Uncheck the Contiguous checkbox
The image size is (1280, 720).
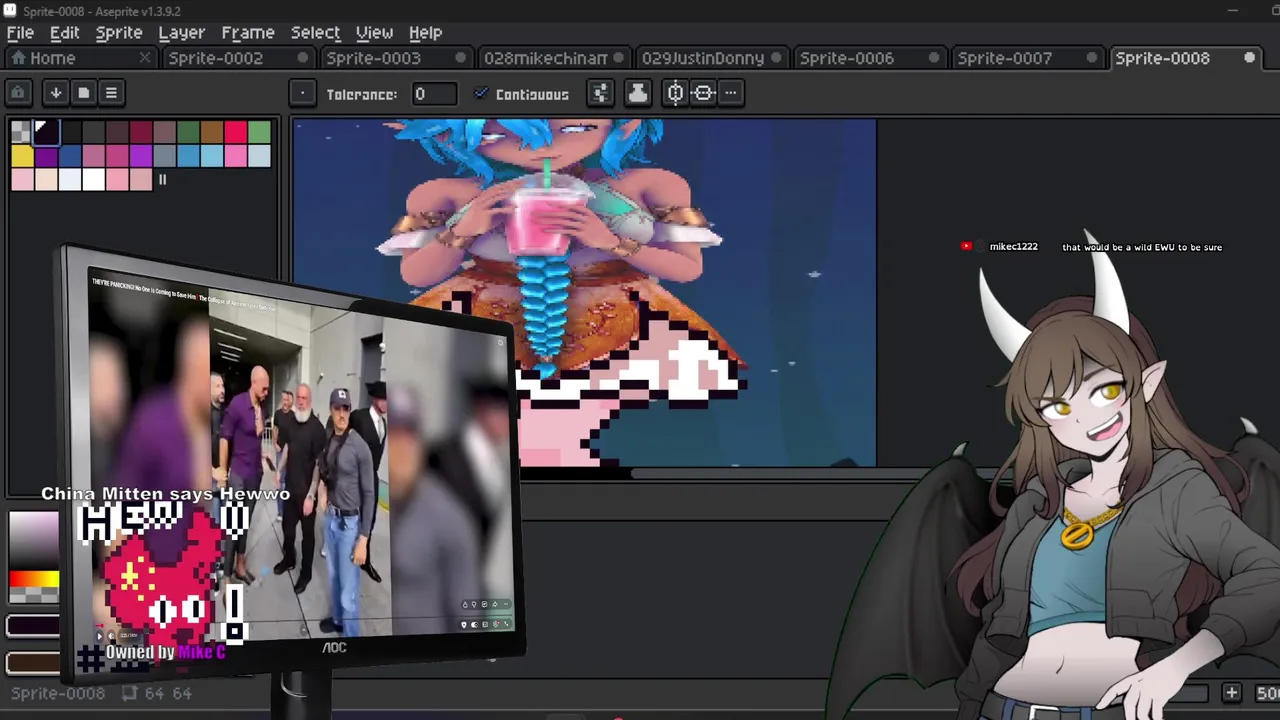pyautogui.click(x=481, y=94)
